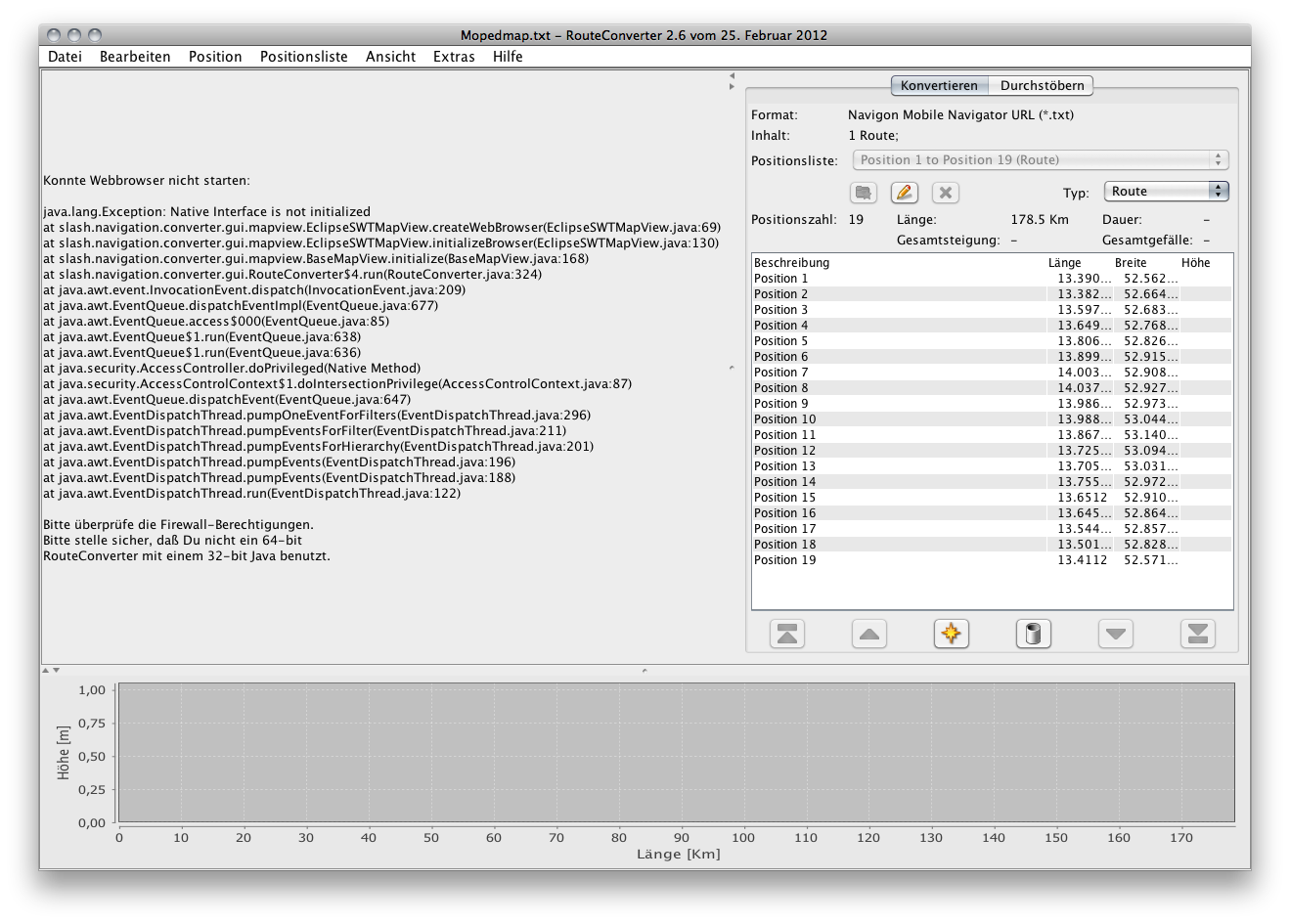Move selection to top of list

(x=786, y=634)
